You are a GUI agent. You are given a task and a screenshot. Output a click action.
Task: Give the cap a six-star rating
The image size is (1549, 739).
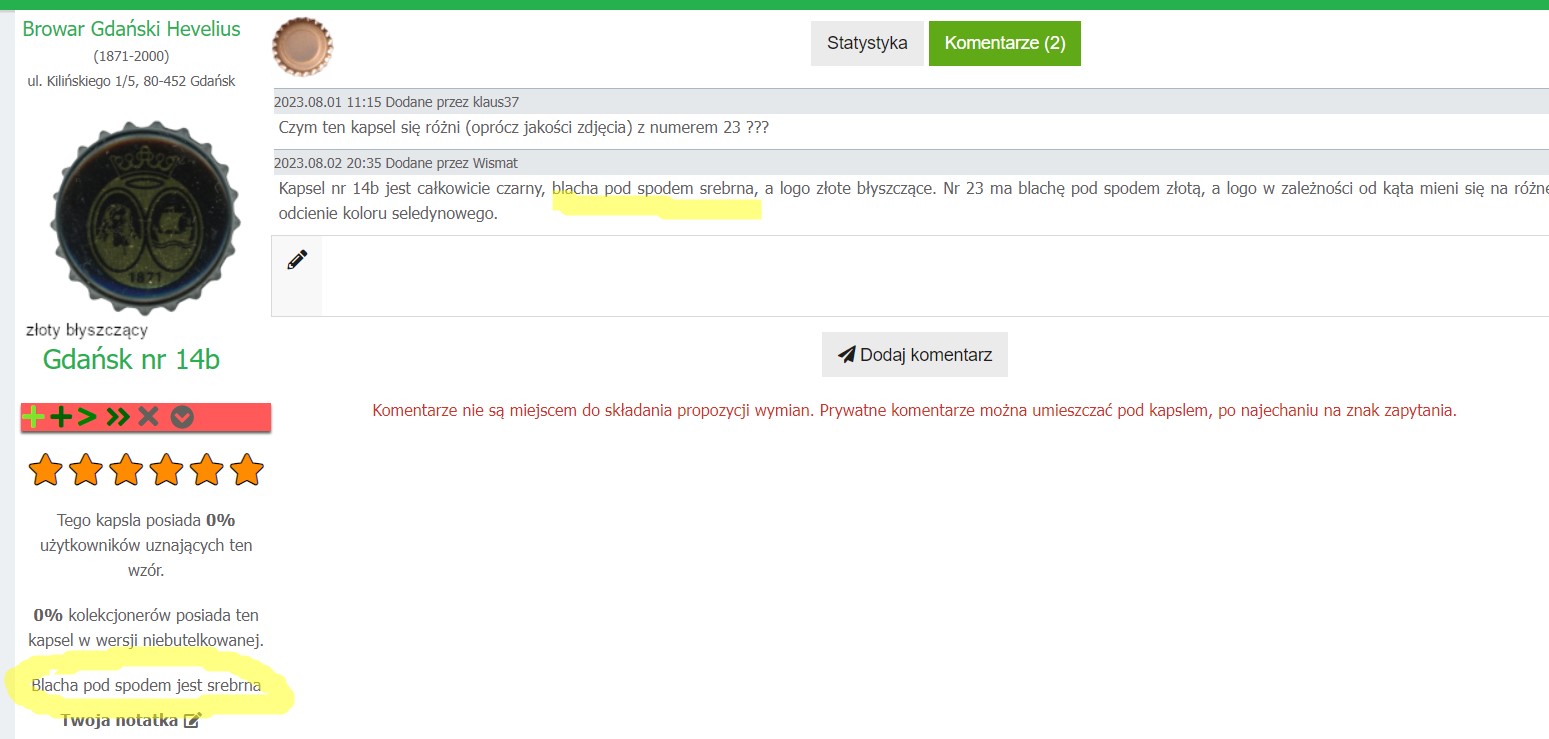(x=246, y=469)
